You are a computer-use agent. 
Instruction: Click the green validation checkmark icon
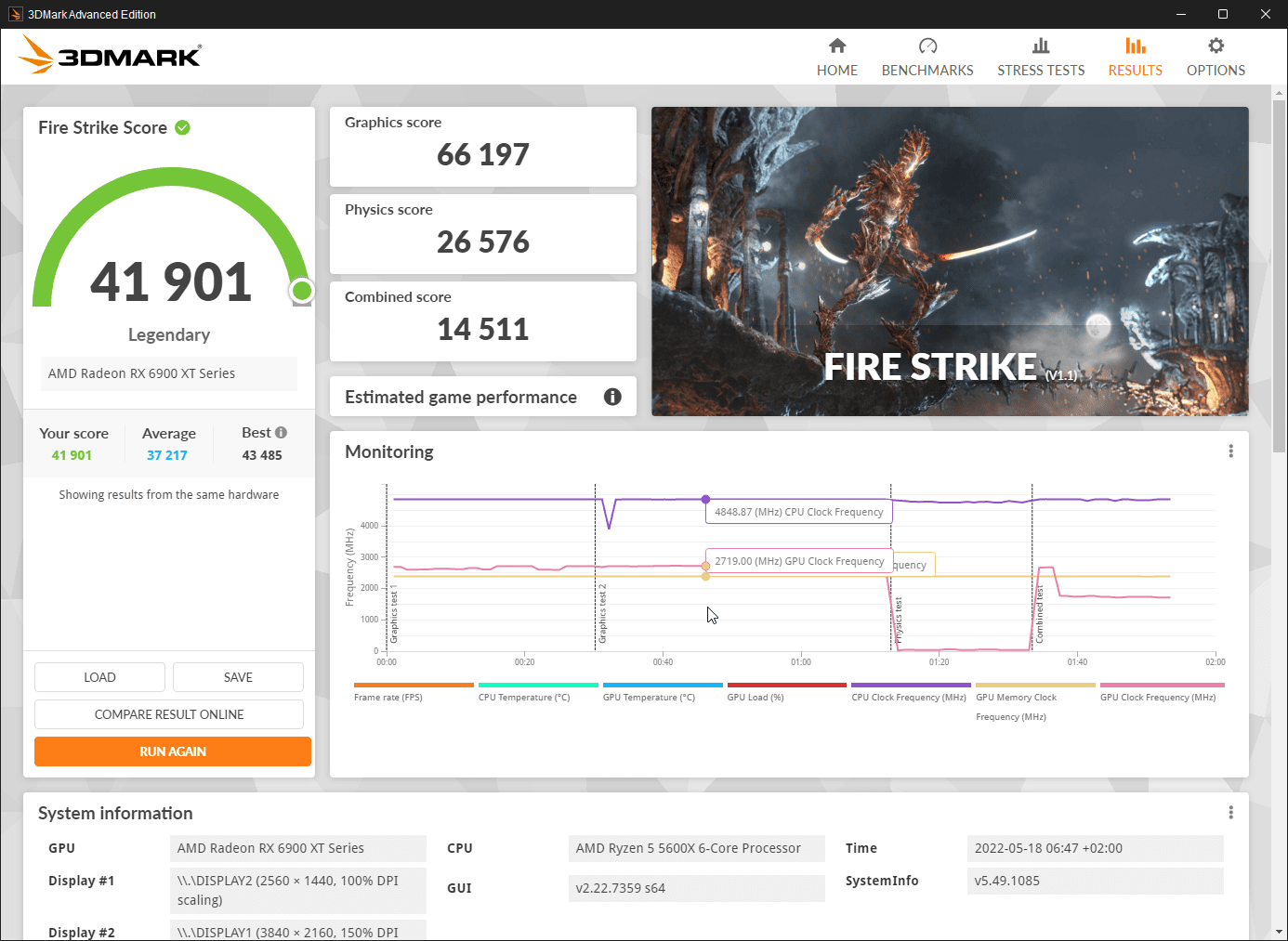(183, 127)
